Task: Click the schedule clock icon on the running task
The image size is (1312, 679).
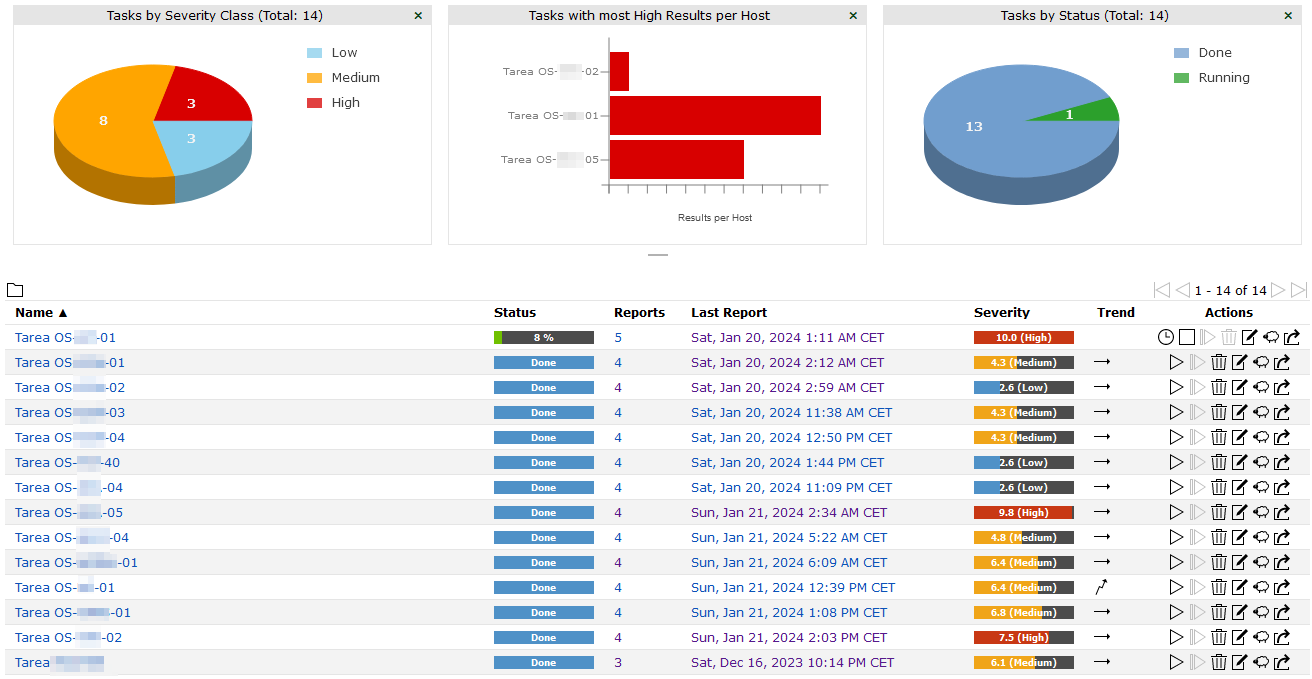Action: coord(1166,338)
